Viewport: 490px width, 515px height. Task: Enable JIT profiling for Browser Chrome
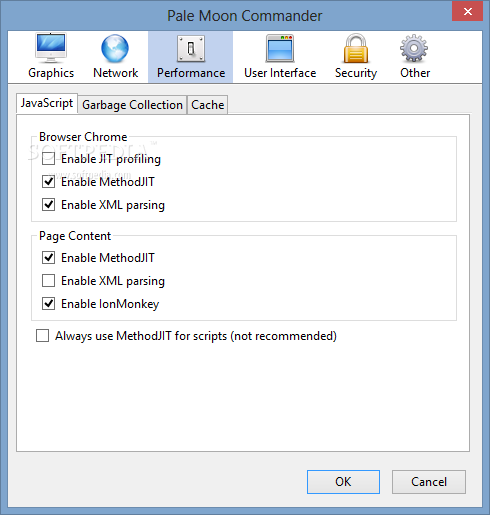coord(48,159)
